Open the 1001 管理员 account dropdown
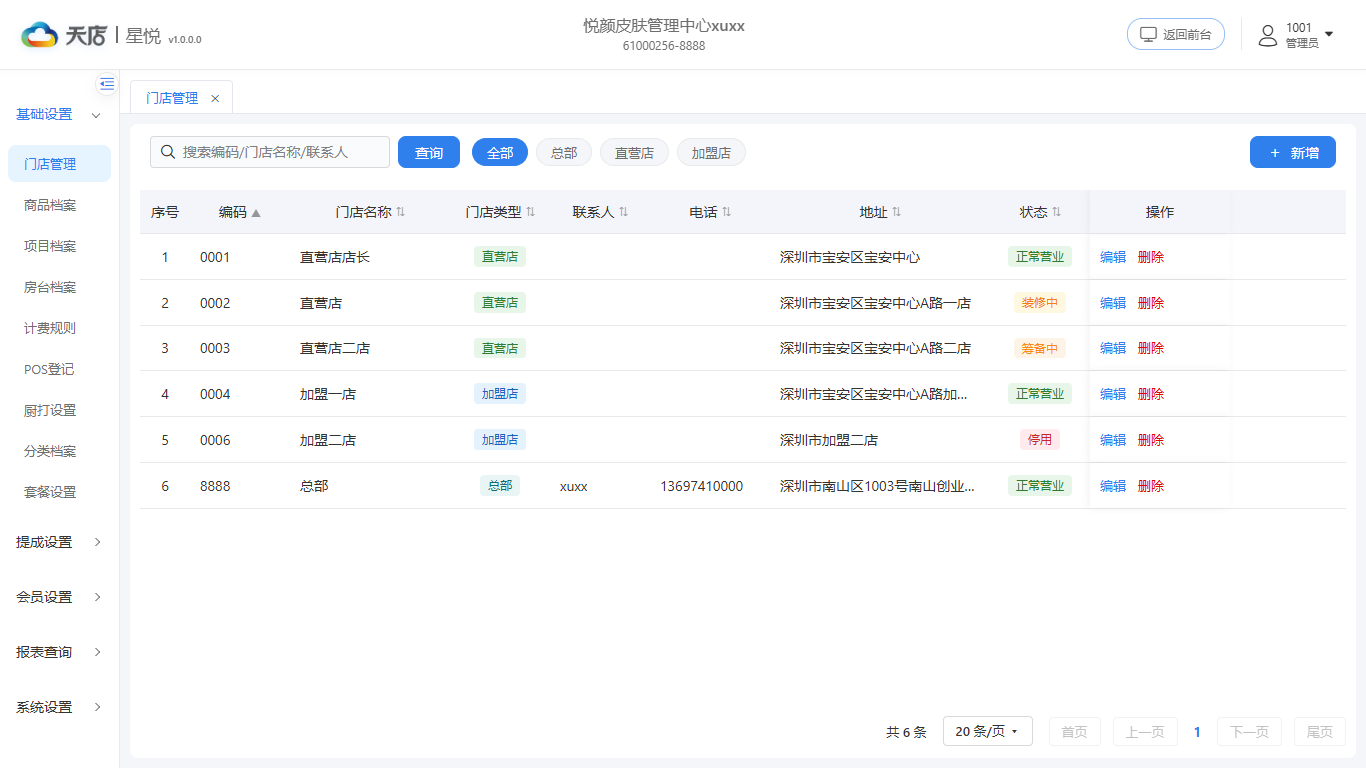 click(1296, 35)
